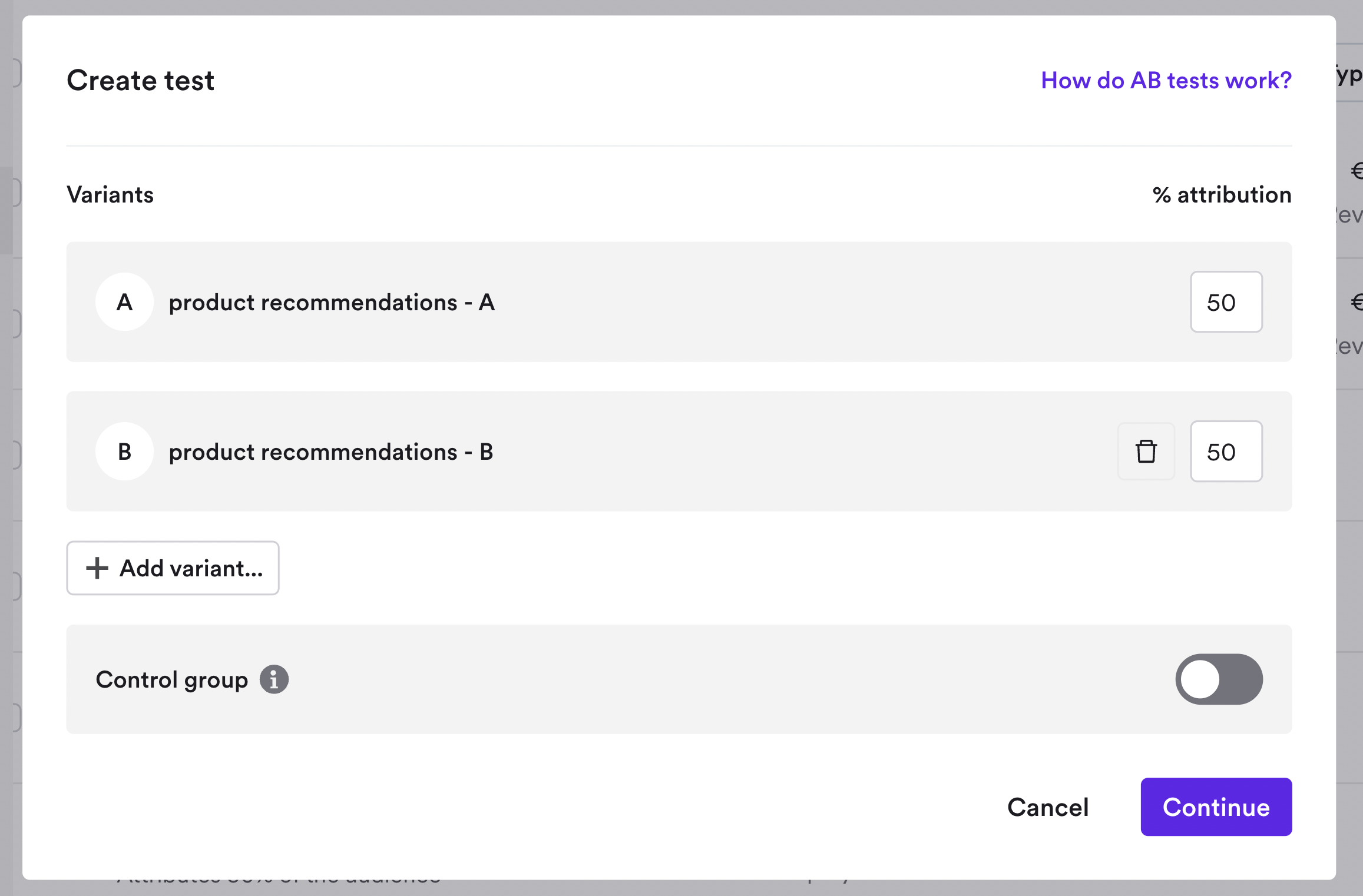Delete variant B using the trash icon
This screenshot has height=896, width=1363.
coord(1145,452)
